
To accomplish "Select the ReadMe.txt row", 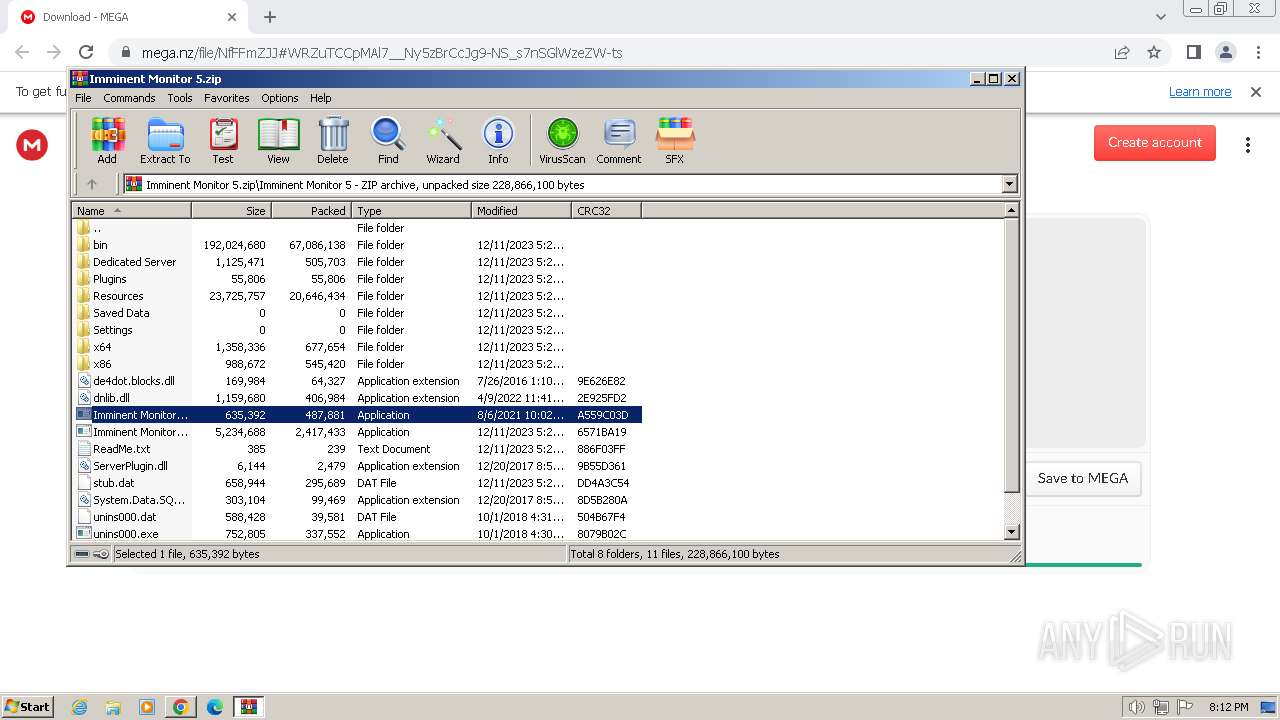I will coord(358,449).
